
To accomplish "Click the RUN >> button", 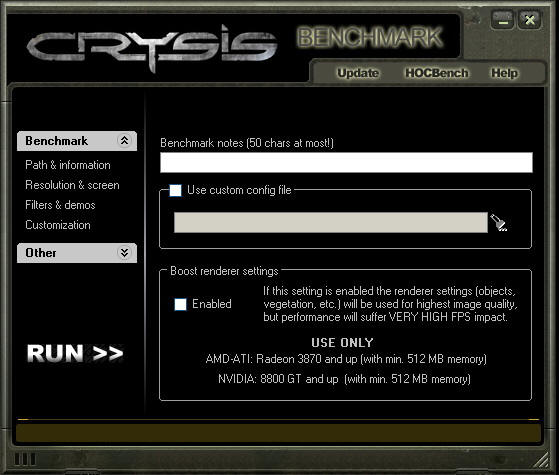I will click(x=75, y=353).
